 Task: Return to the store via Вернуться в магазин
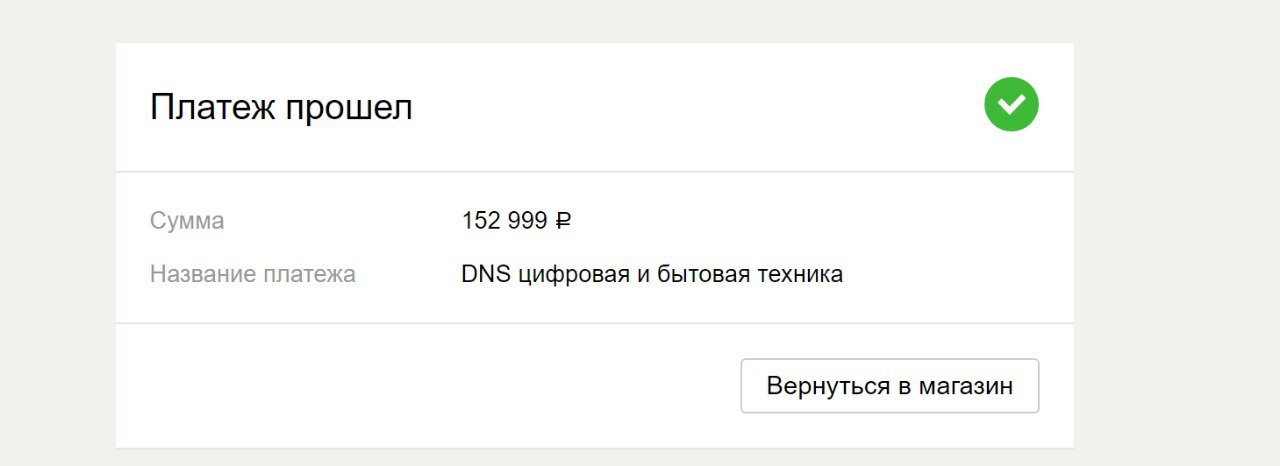click(890, 386)
